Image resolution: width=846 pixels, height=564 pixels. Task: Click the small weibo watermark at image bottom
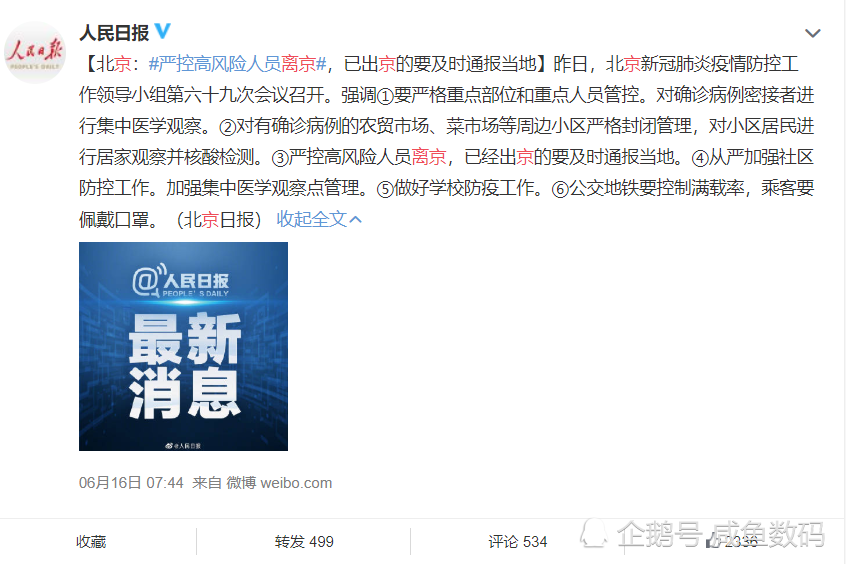(183, 446)
